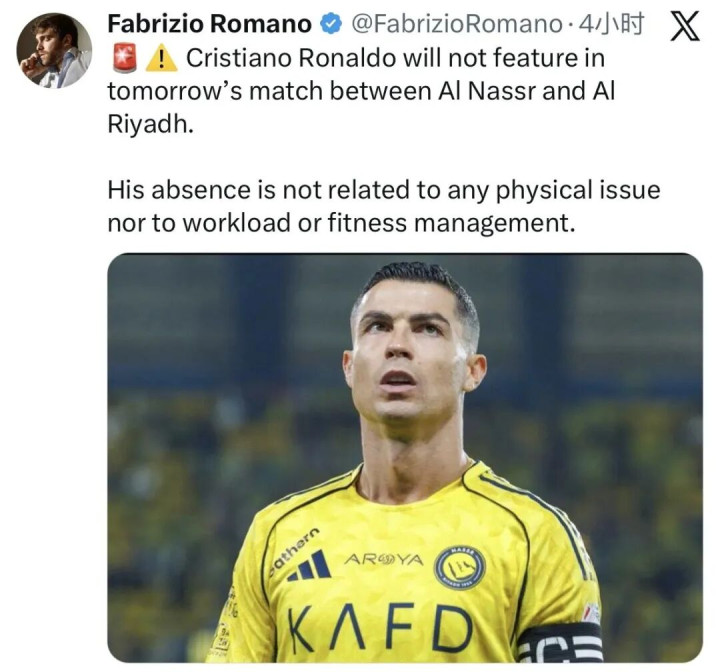Click the X logo beside the timestamp
This screenshot has width=720, height=672.
click(685, 26)
